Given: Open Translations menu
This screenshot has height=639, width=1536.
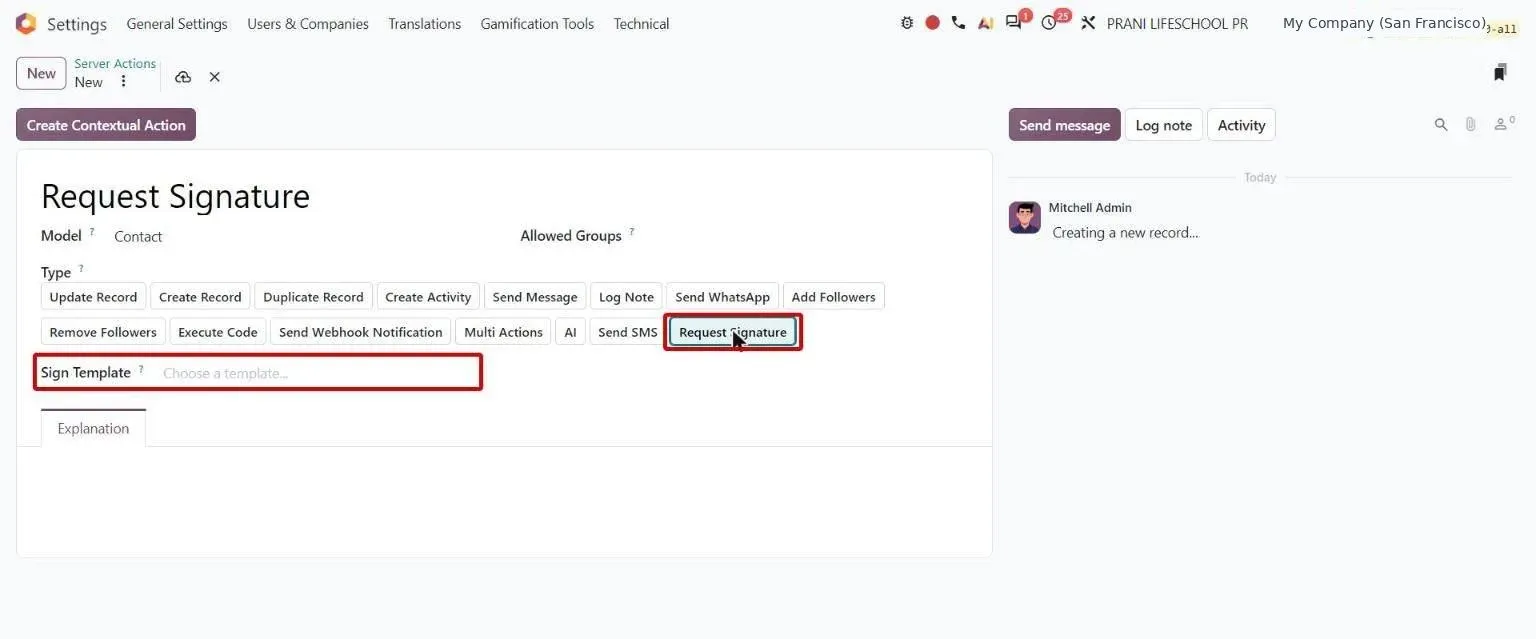Looking at the screenshot, I should tap(425, 23).
